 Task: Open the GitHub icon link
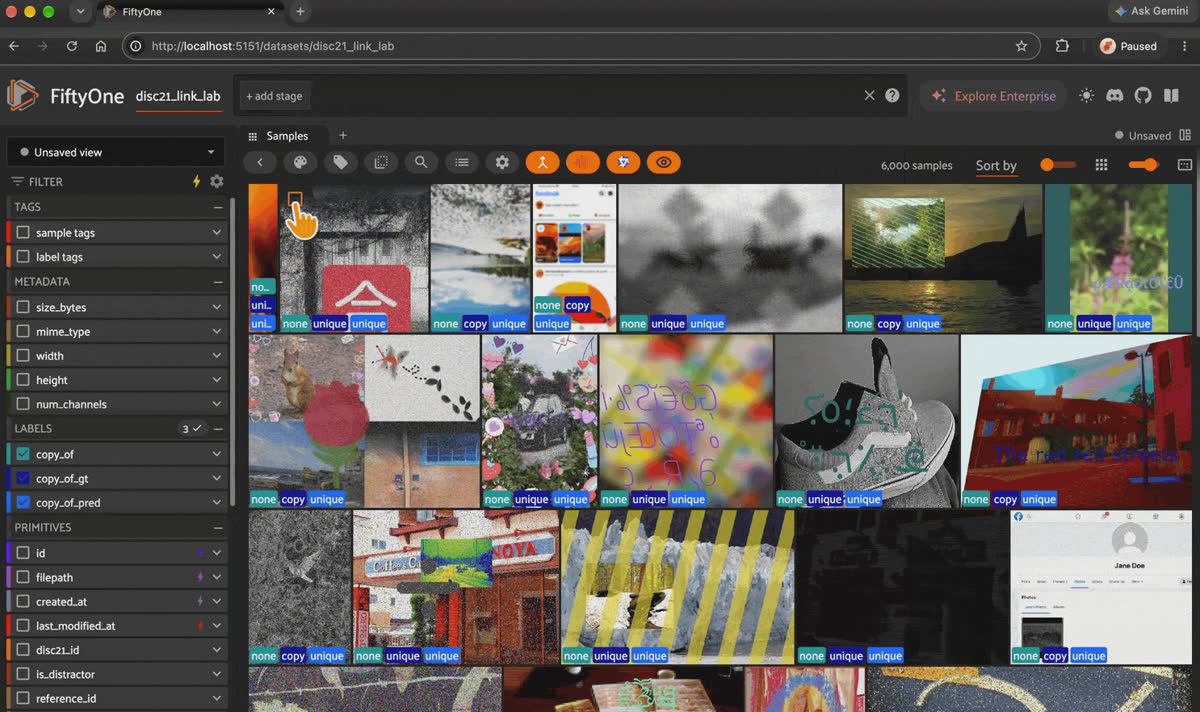click(1143, 96)
